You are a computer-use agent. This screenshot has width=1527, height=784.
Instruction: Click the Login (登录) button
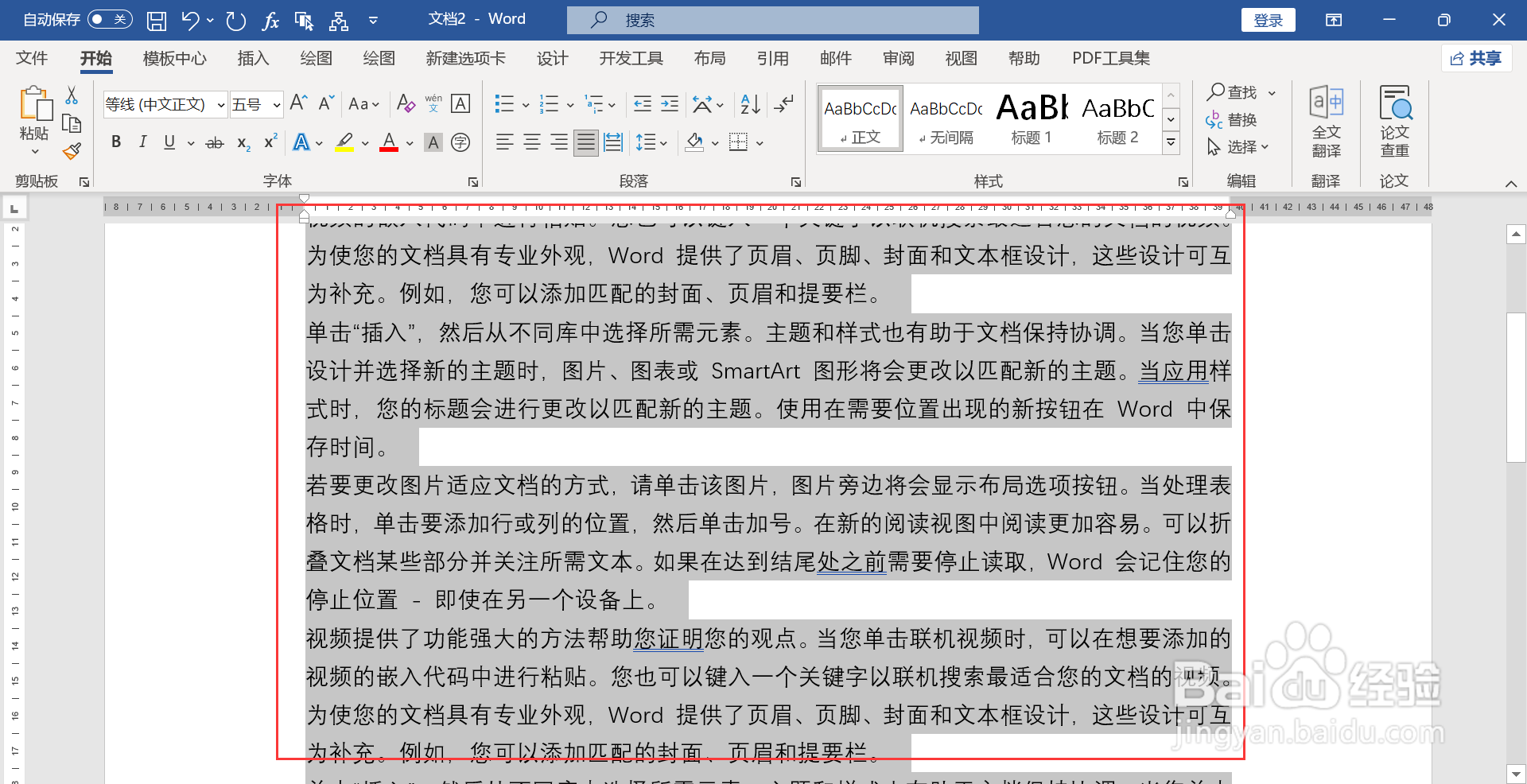click(1268, 20)
